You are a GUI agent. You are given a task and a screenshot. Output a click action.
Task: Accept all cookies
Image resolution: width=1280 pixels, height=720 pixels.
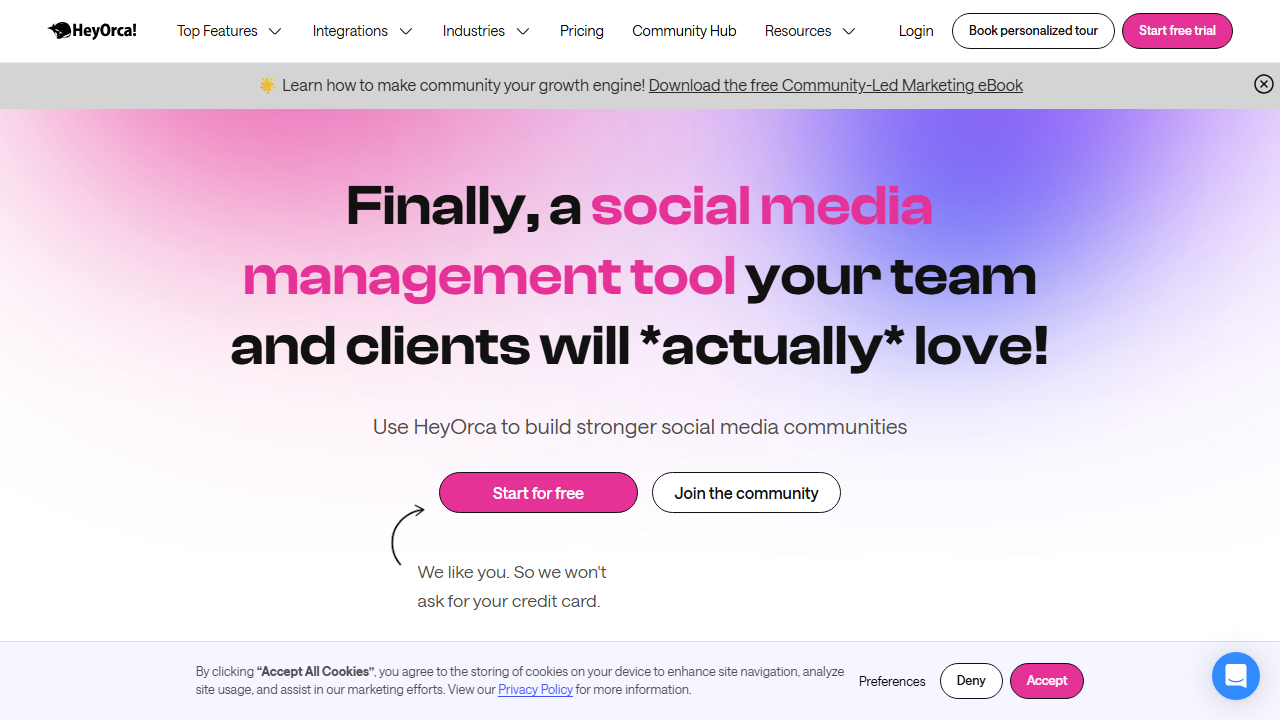1047,680
